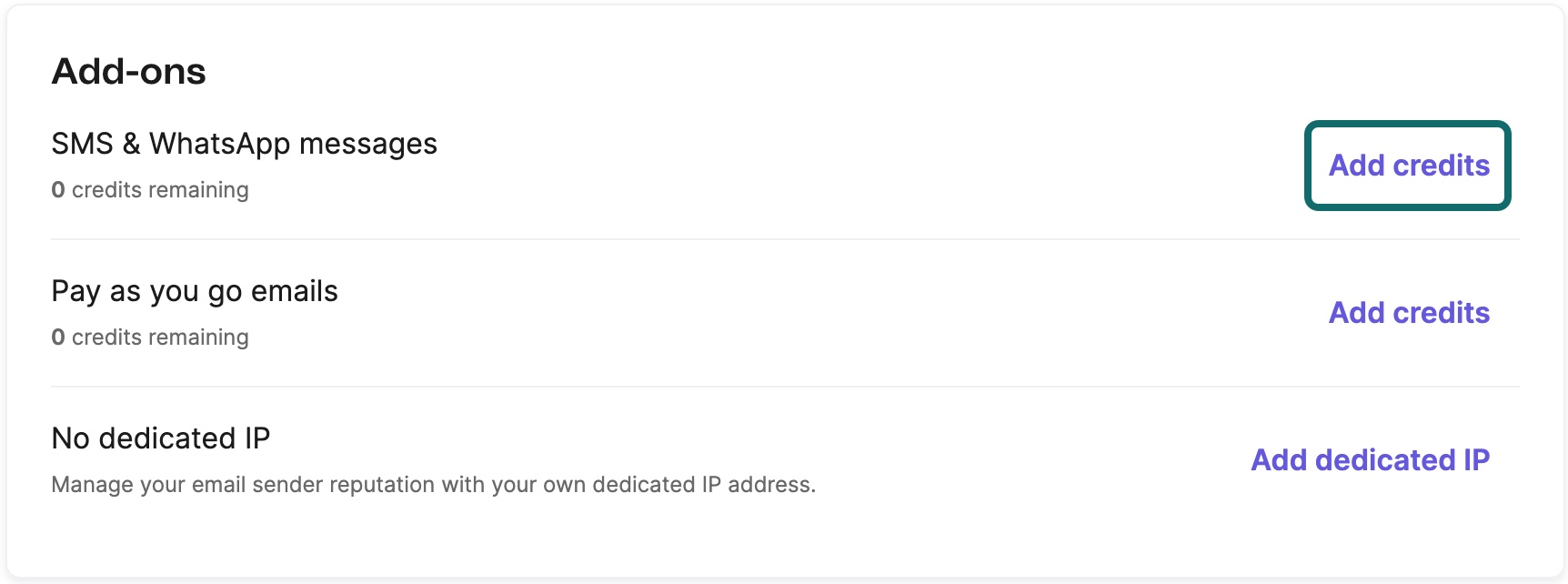Click the No dedicated IP title
The width and height of the screenshot is (1568, 584).
[x=161, y=438]
